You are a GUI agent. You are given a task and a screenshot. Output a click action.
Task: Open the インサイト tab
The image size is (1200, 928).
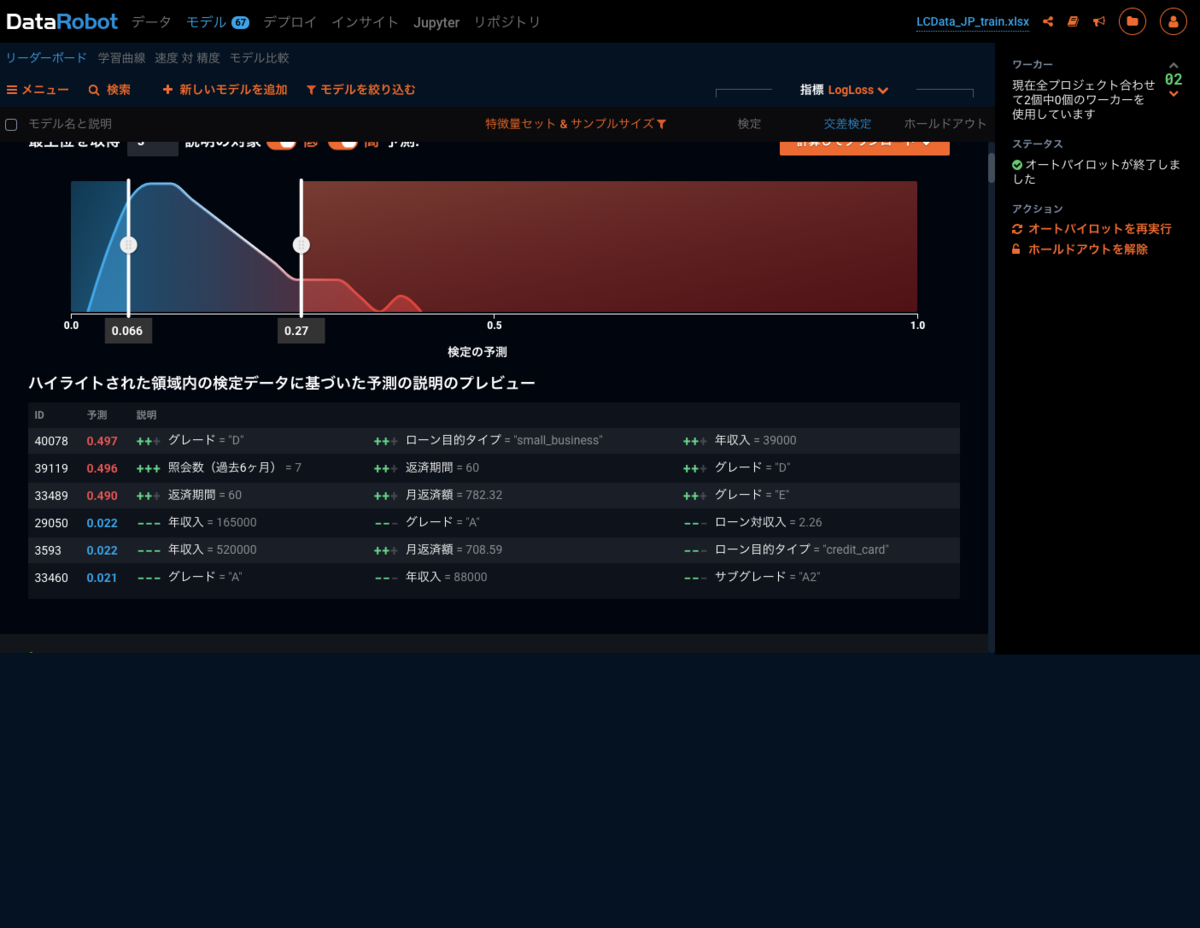coord(365,22)
